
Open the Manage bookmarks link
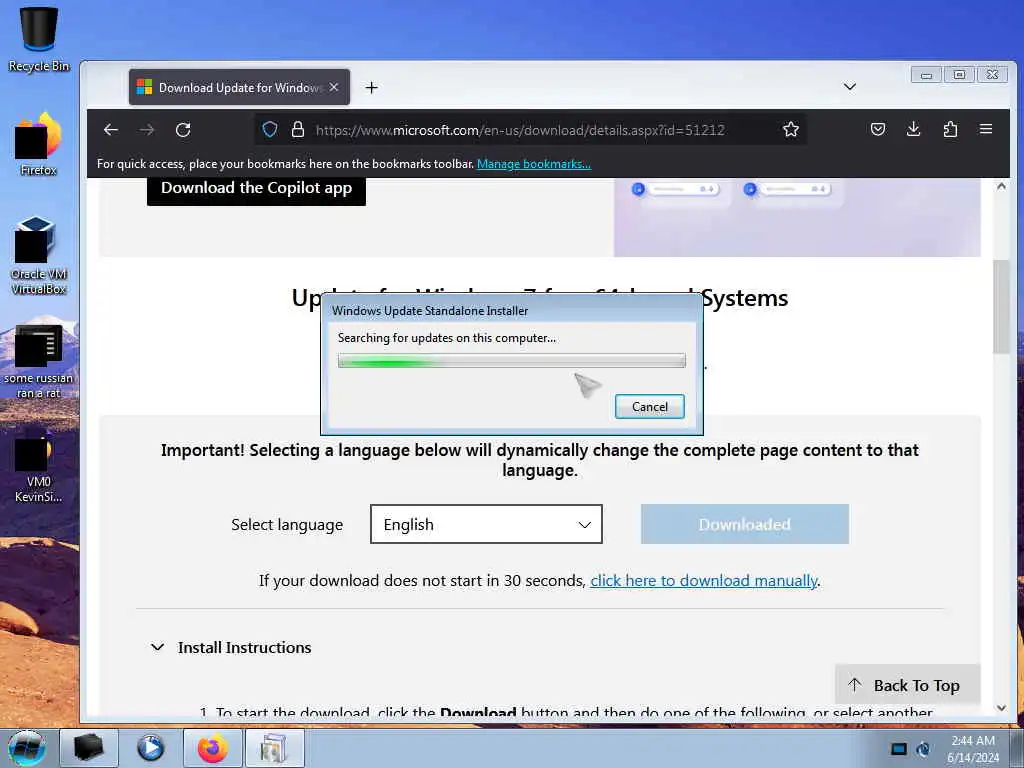pyautogui.click(x=534, y=164)
